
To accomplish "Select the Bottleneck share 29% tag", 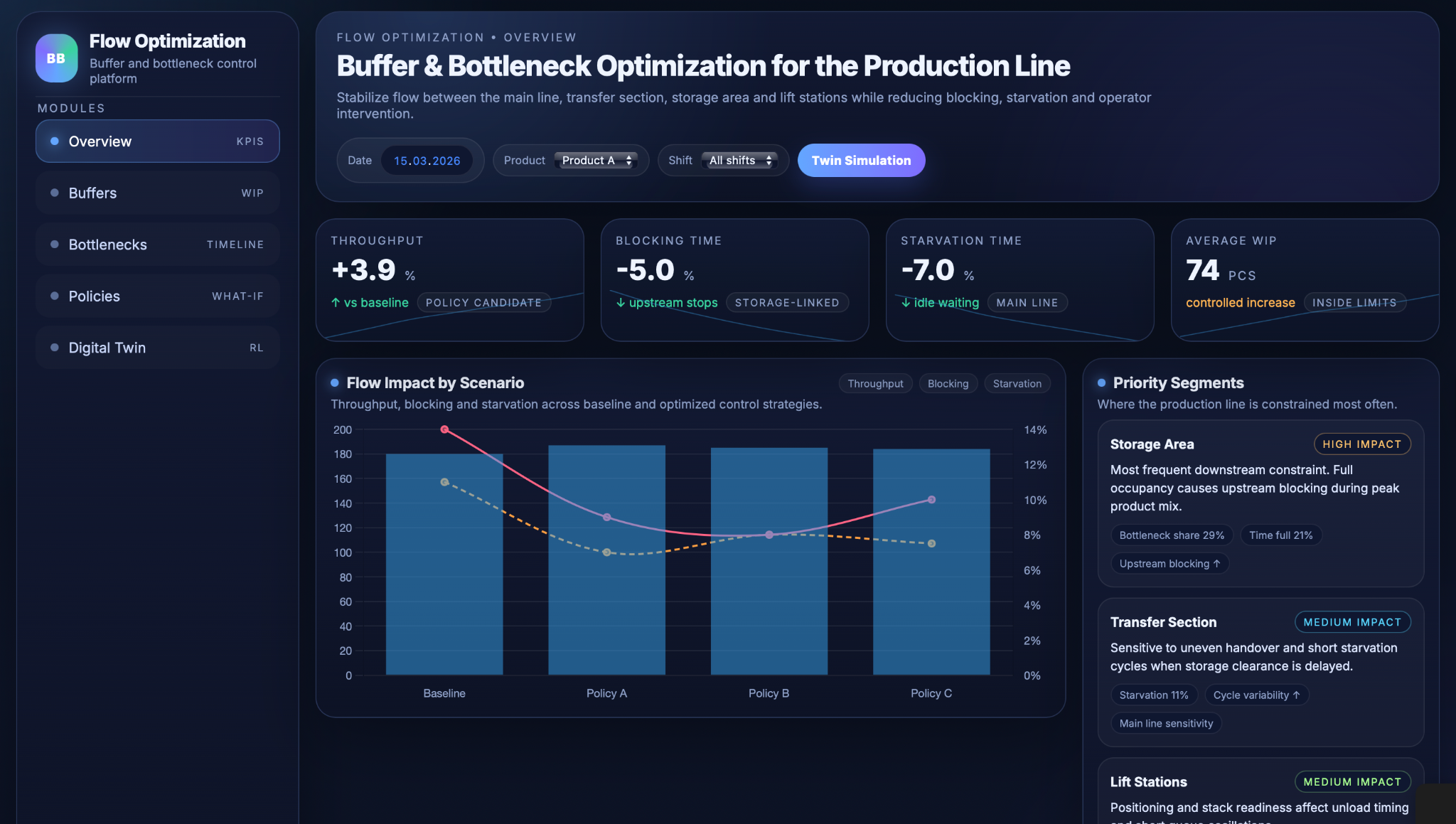I will coord(1171,535).
